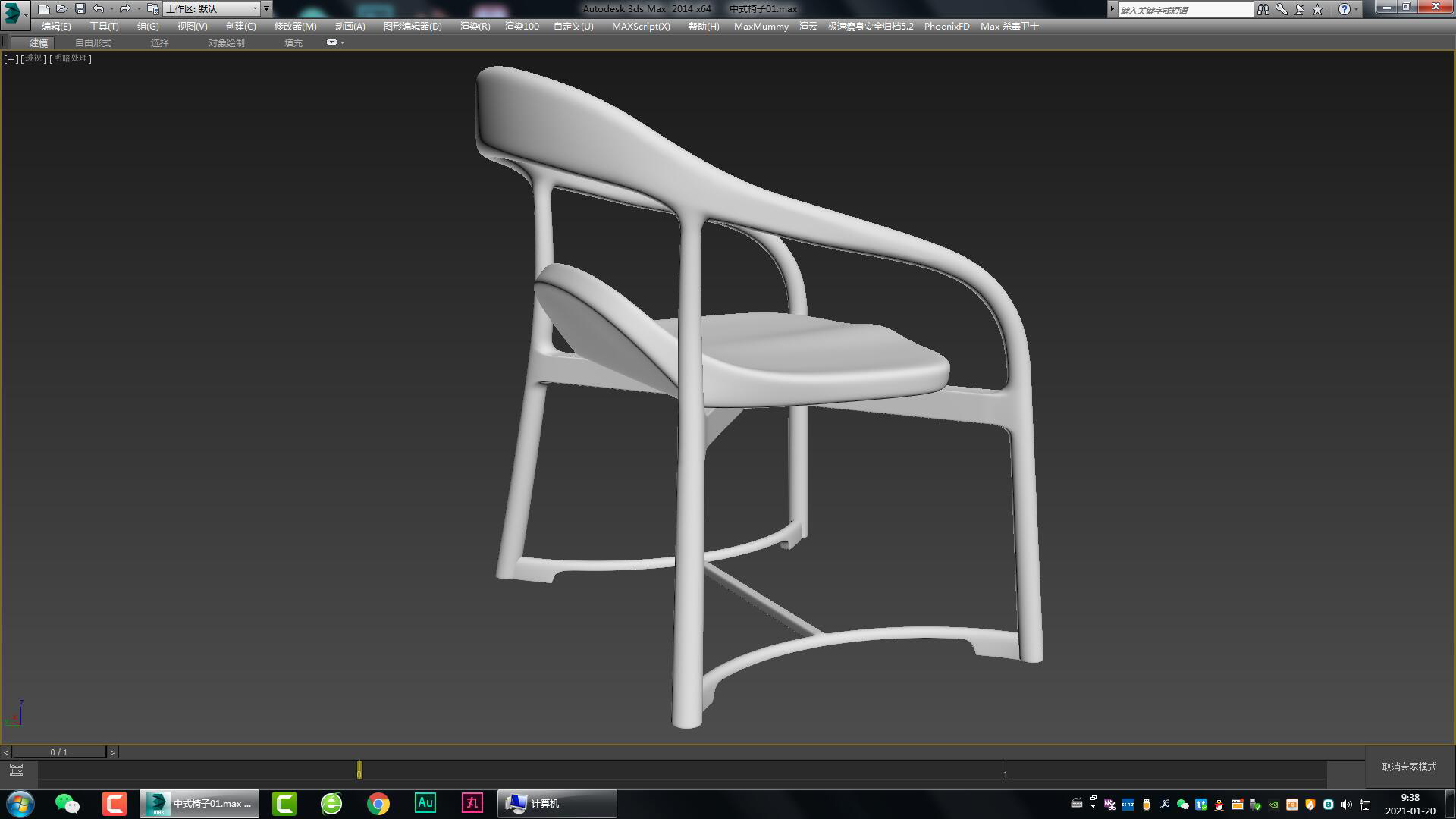The image size is (1456, 819).
Task: Redo the last scene operation
Action: [x=124, y=8]
